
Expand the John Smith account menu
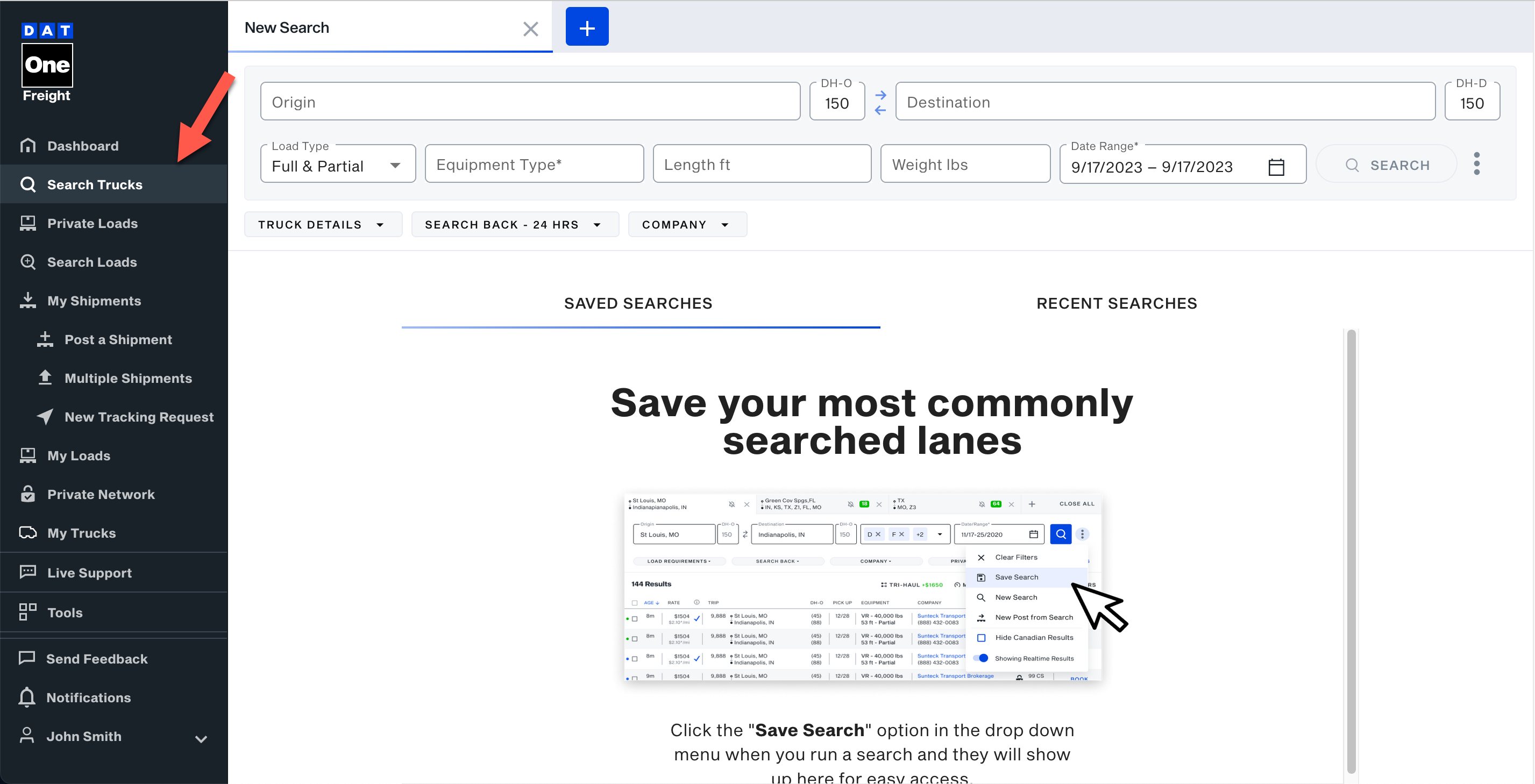point(201,738)
